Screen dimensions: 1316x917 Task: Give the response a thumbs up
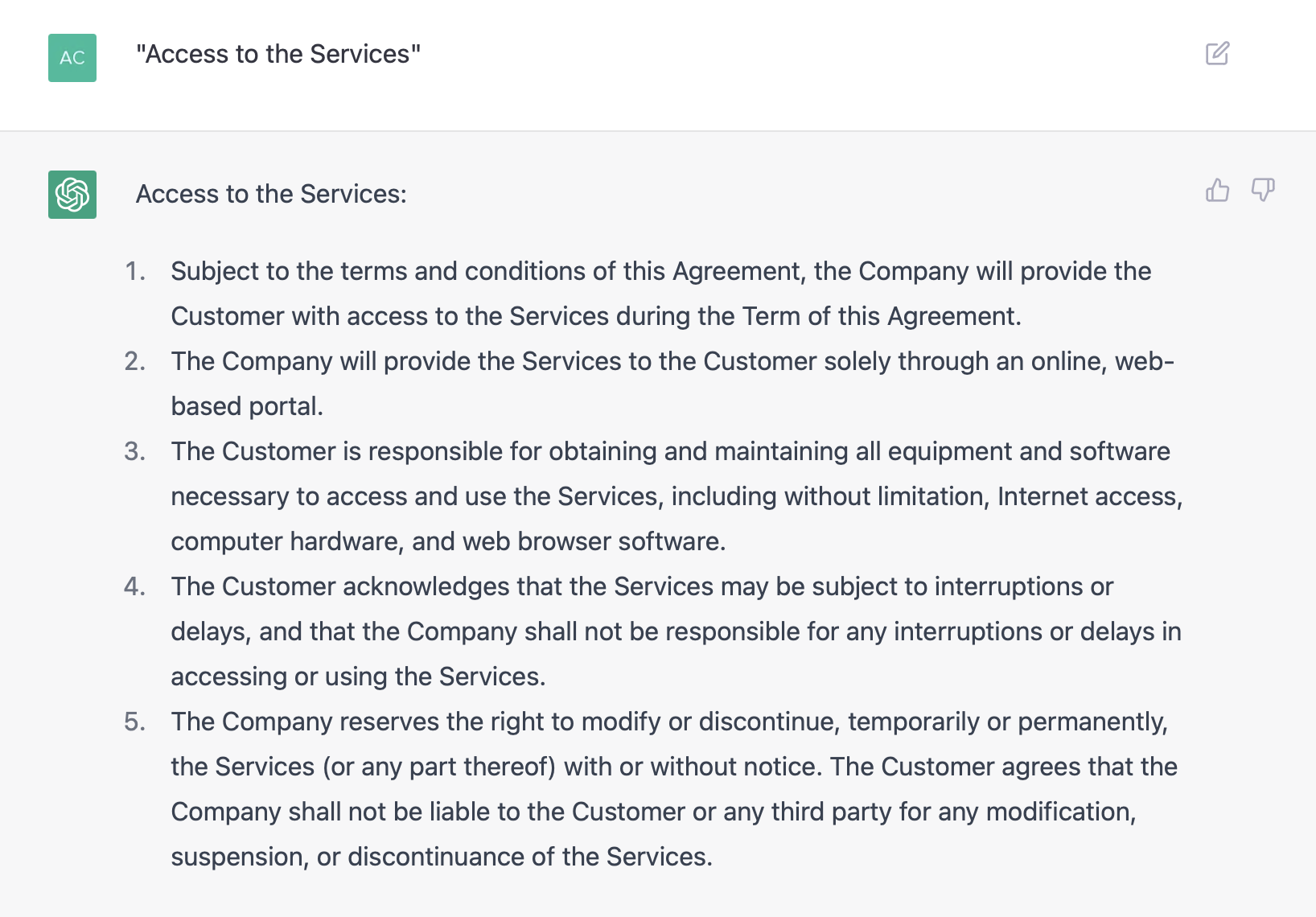point(1217,191)
